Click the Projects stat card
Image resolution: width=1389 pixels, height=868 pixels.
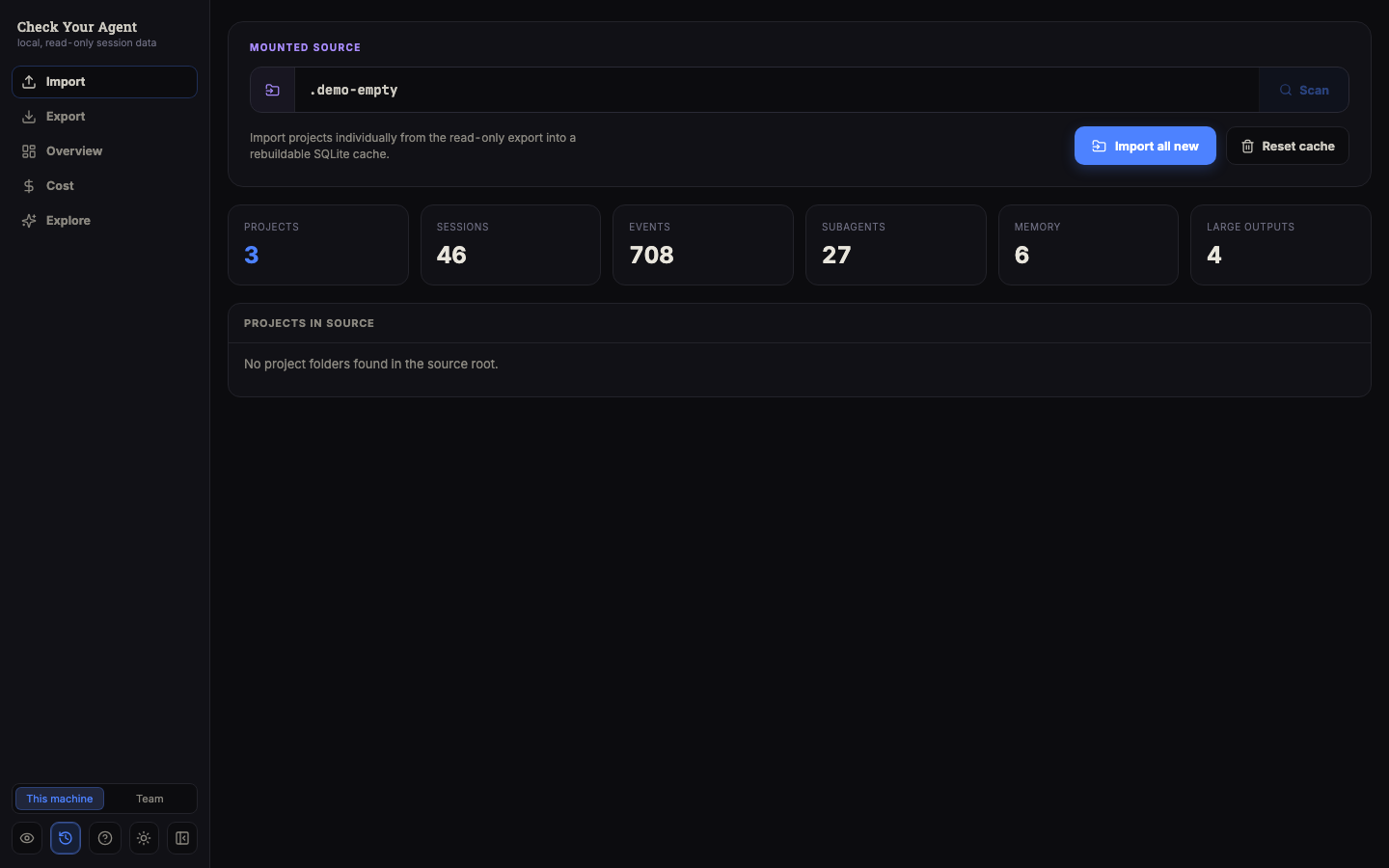coord(318,245)
